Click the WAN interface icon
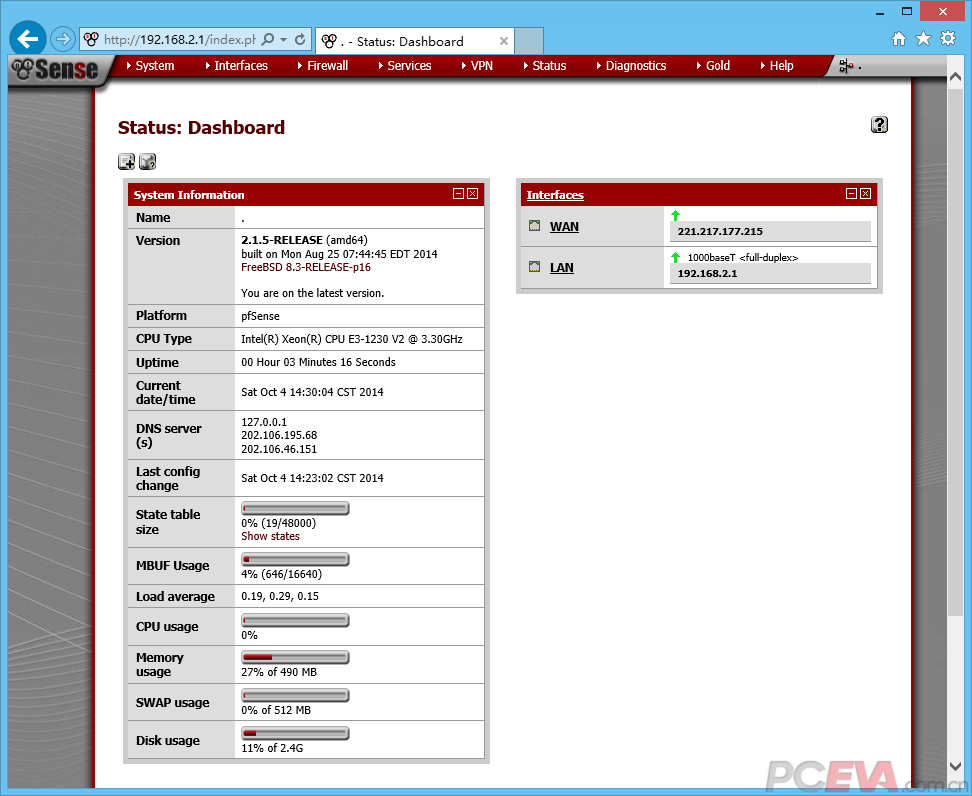The width and height of the screenshot is (972, 796). coord(534,226)
